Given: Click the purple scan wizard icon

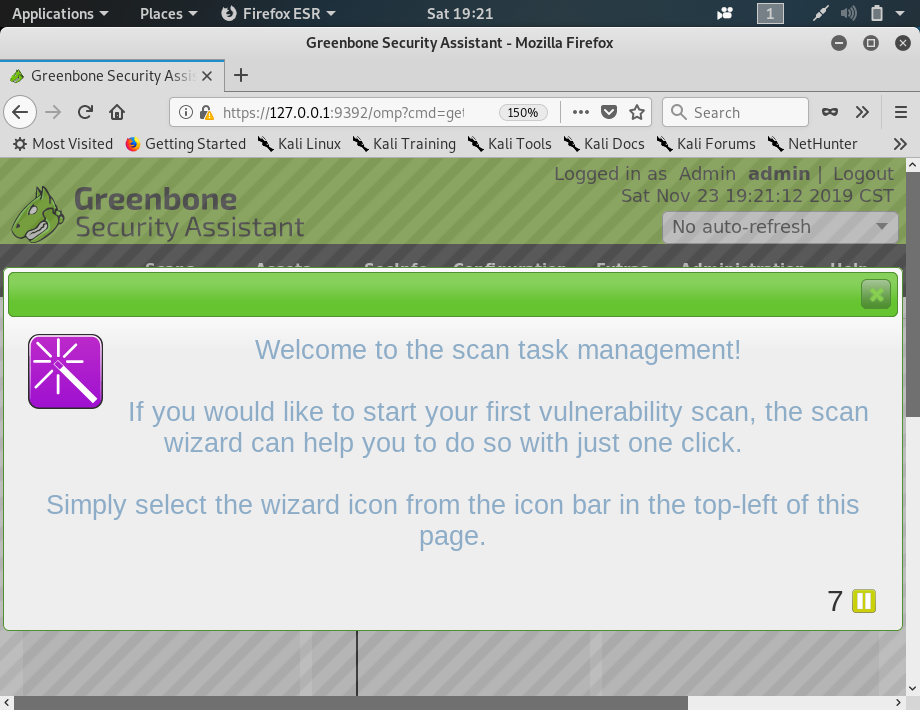Looking at the screenshot, I should [x=65, y=371].
